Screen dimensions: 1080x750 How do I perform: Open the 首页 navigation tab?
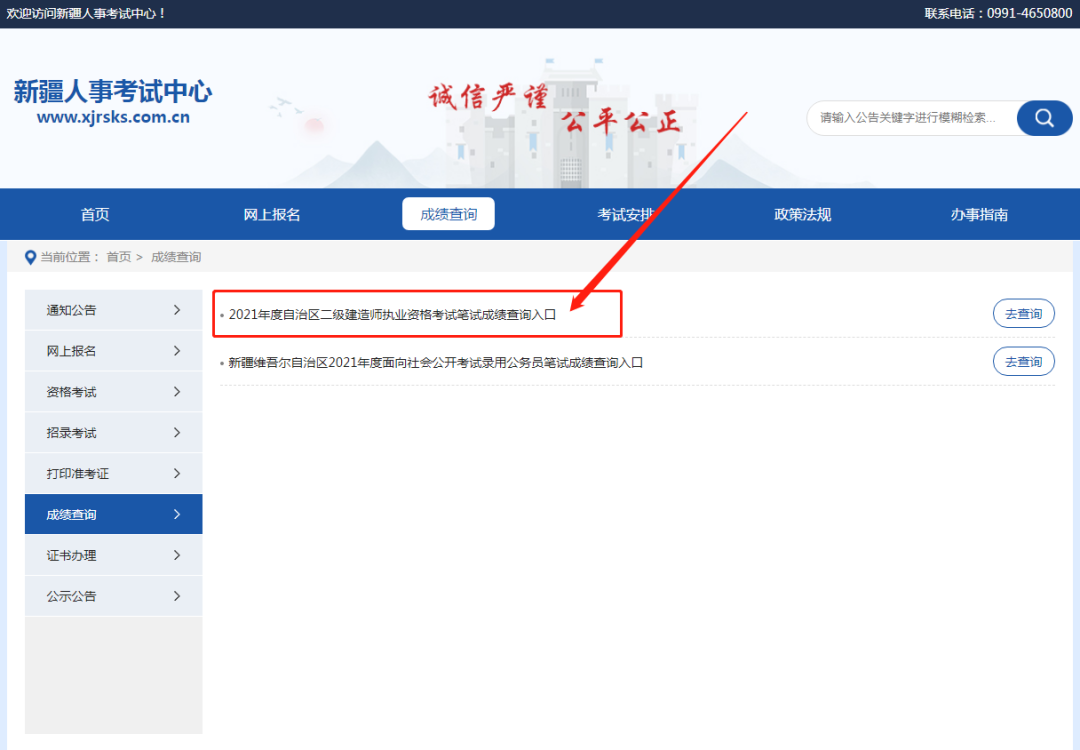click(x=95, y=214)
